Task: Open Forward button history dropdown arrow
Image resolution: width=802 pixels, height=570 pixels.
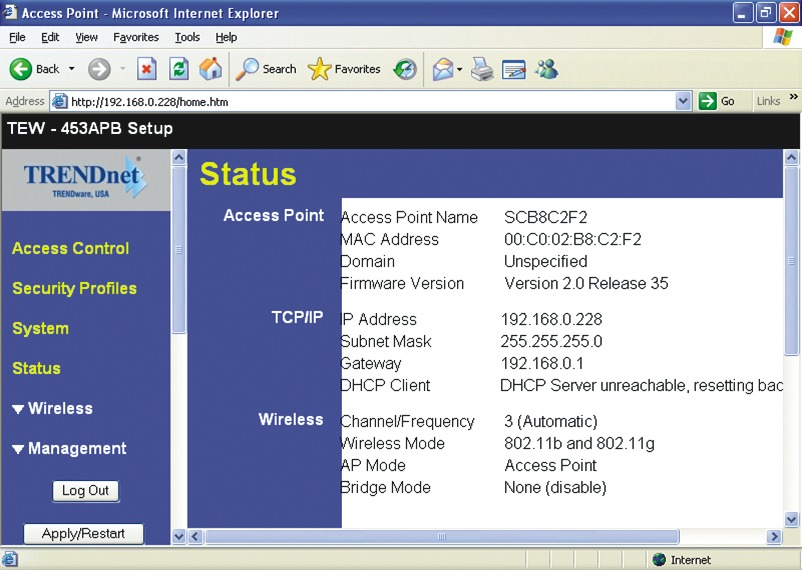Action: coord(123,69)
